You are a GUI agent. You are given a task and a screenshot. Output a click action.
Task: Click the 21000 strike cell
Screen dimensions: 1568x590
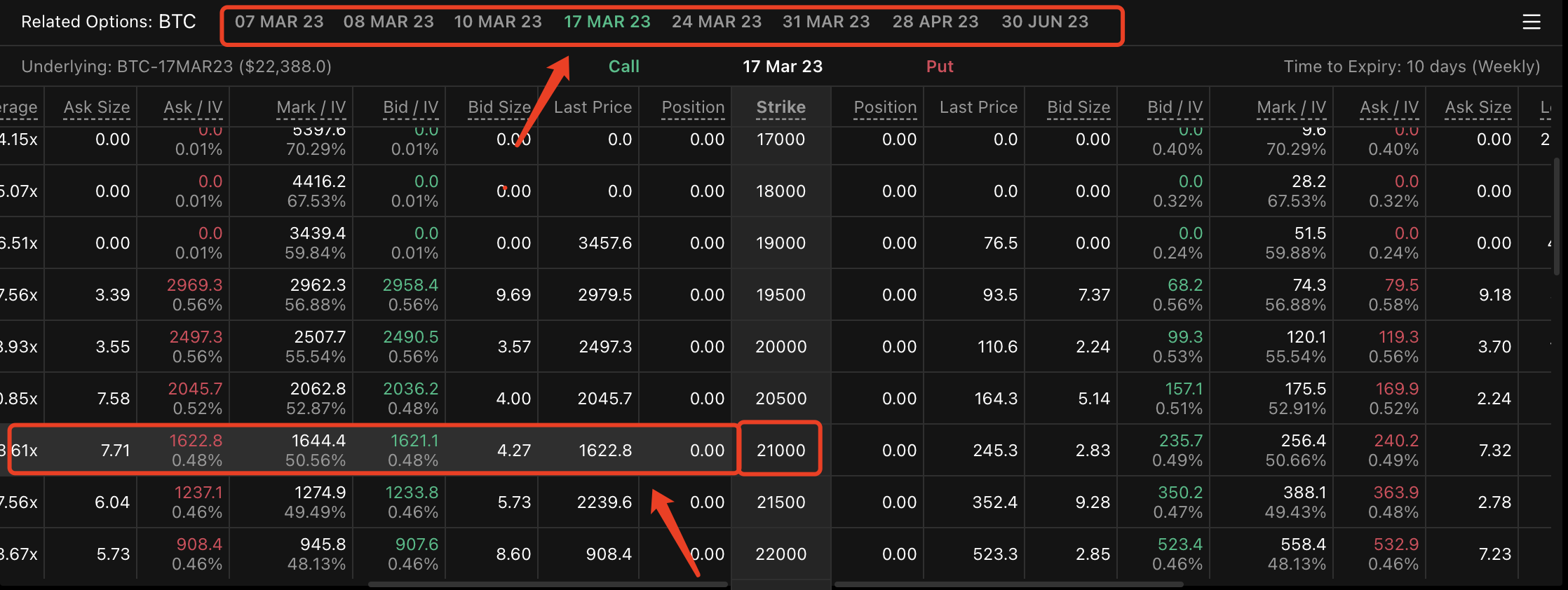point(780,451)
